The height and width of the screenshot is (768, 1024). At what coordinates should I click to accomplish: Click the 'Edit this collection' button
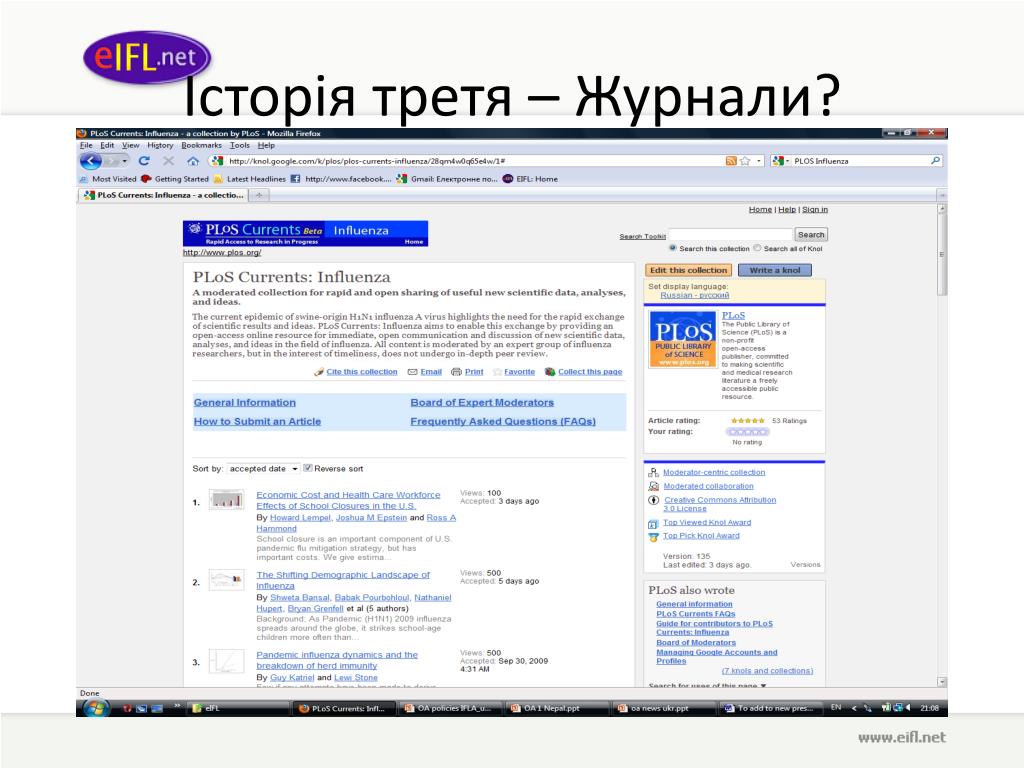tap(688, 270)
